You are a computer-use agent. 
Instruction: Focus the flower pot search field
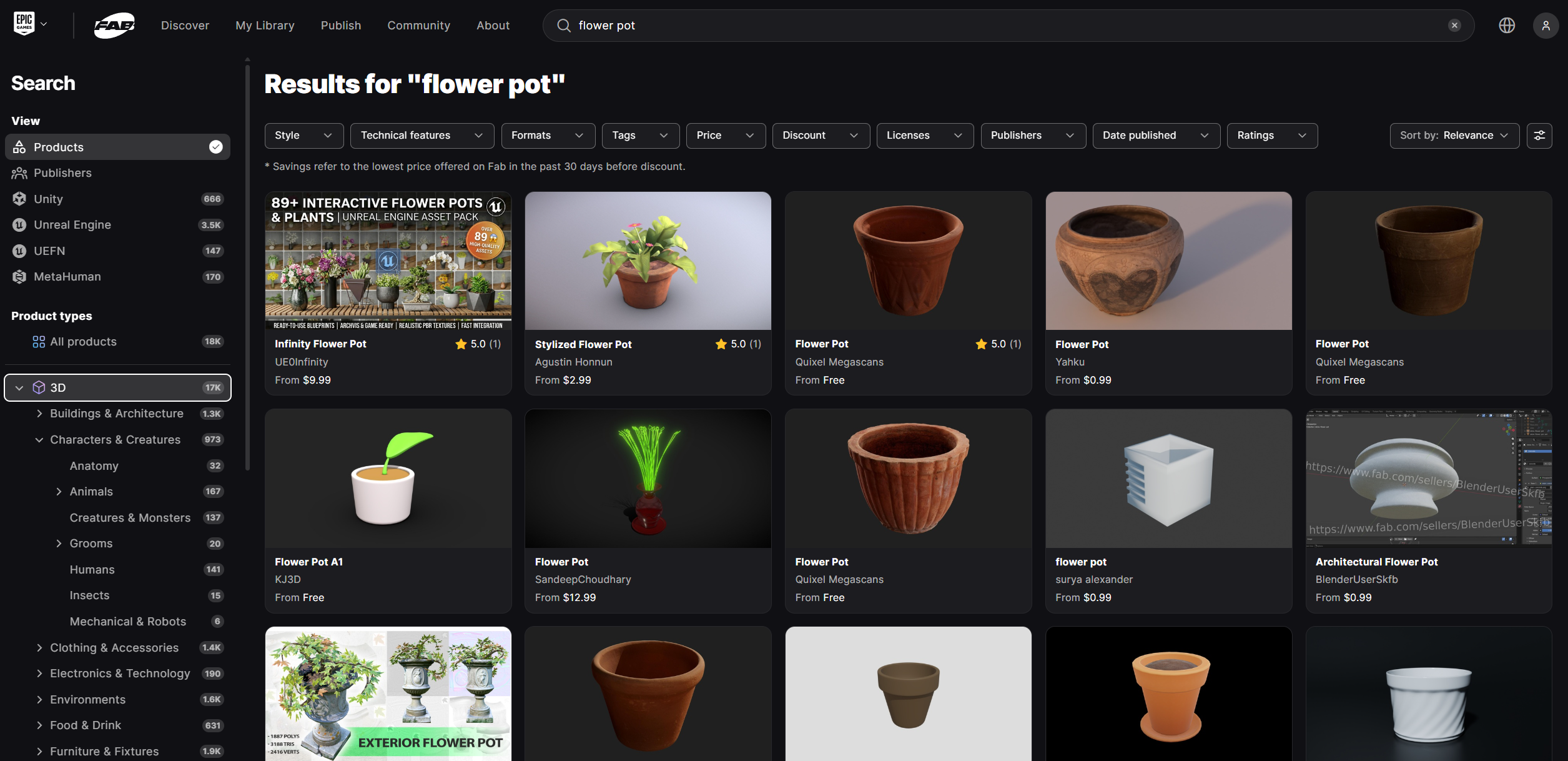pyautogui.click(x=1008, y=26)
